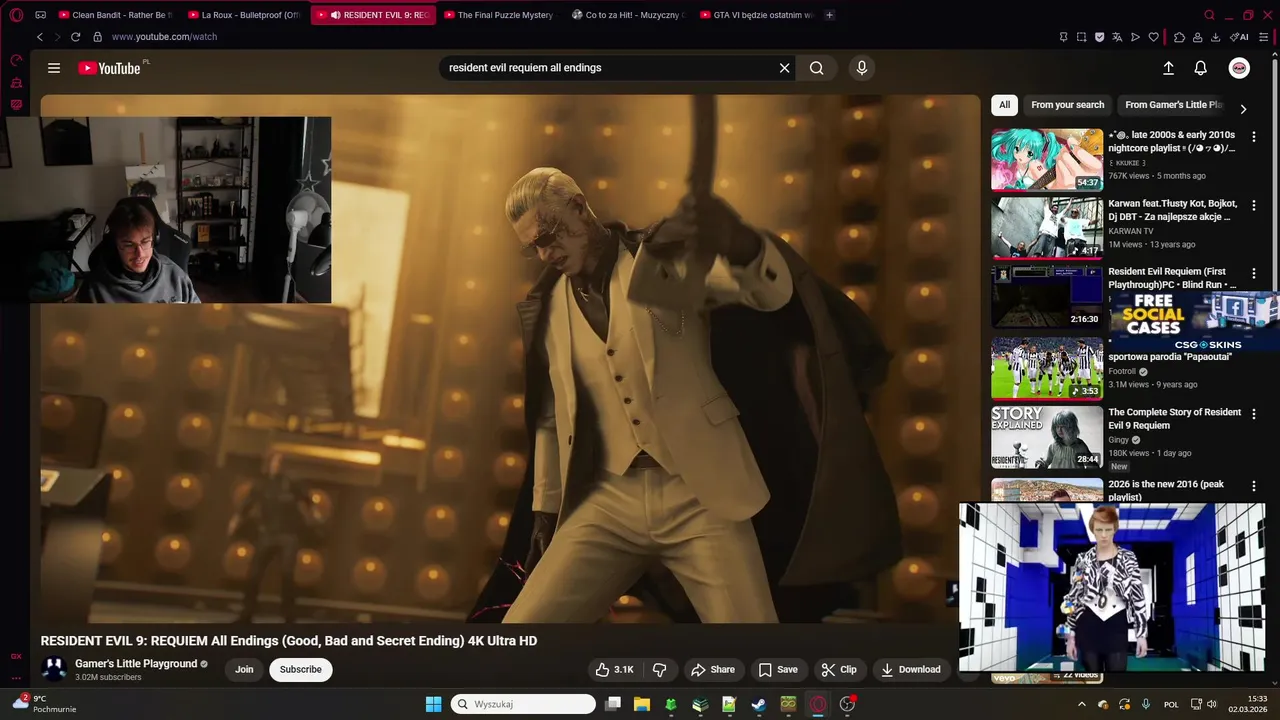Open Steam from the taskbar
This screenshot has height=720, width=1280.
click(759, 704)
